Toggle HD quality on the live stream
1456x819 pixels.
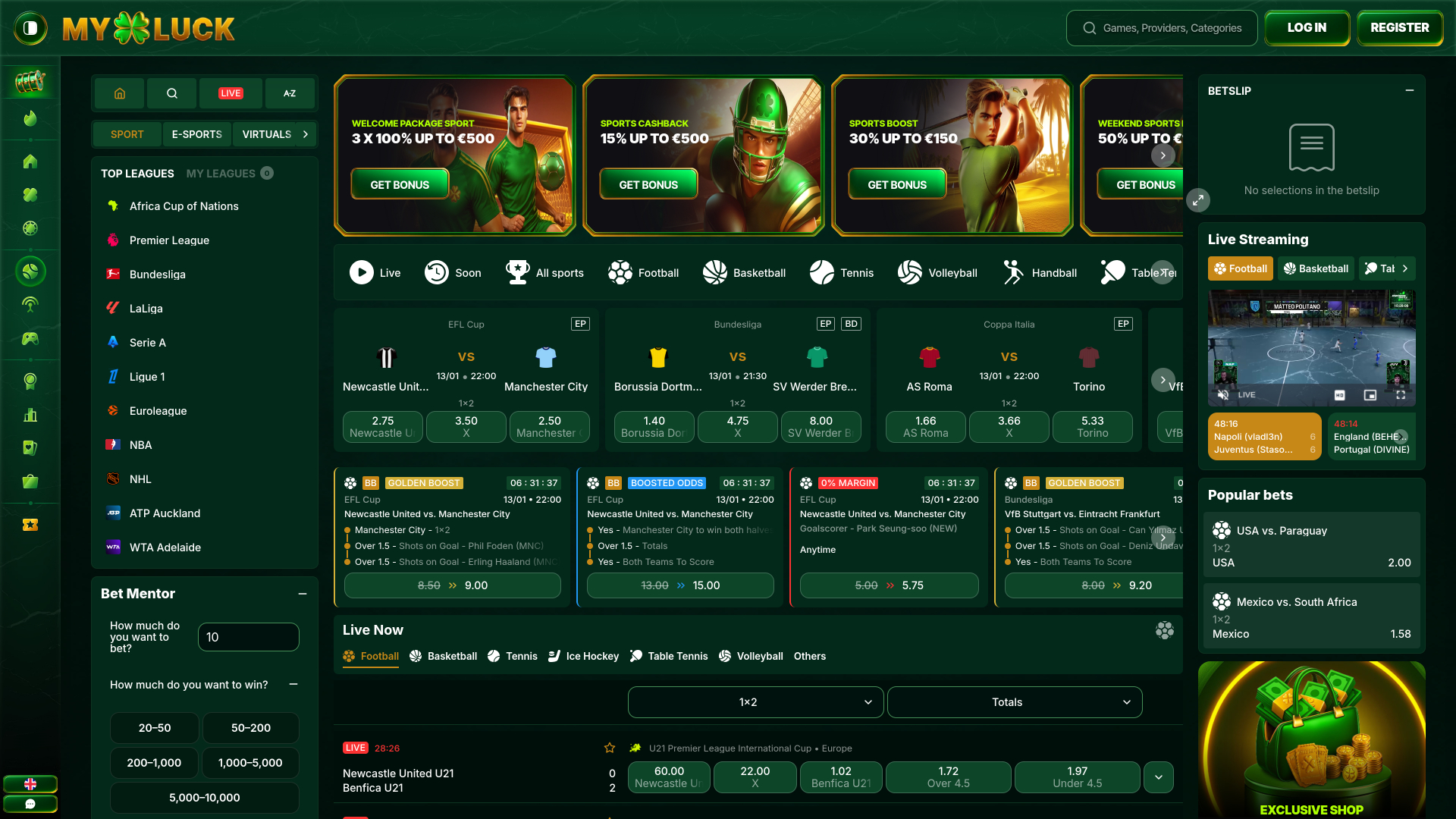pyautogui.click(x=1339, y=395)
